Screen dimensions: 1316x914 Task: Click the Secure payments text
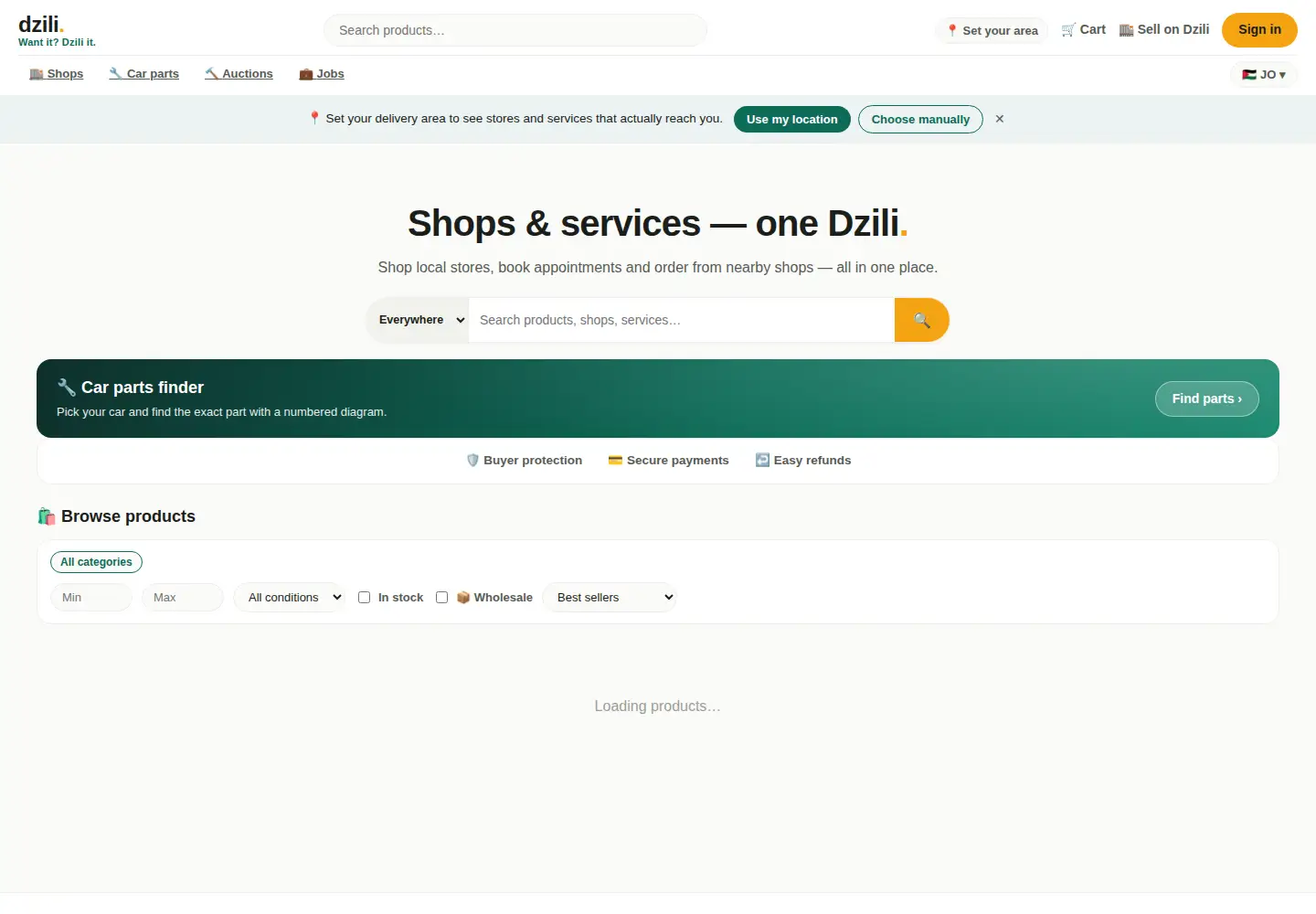678,461
